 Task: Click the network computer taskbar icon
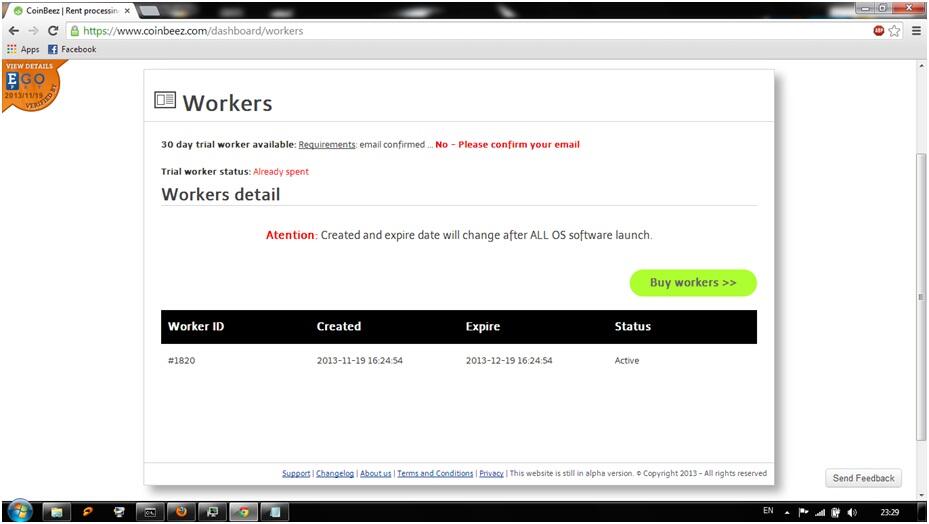119,512
